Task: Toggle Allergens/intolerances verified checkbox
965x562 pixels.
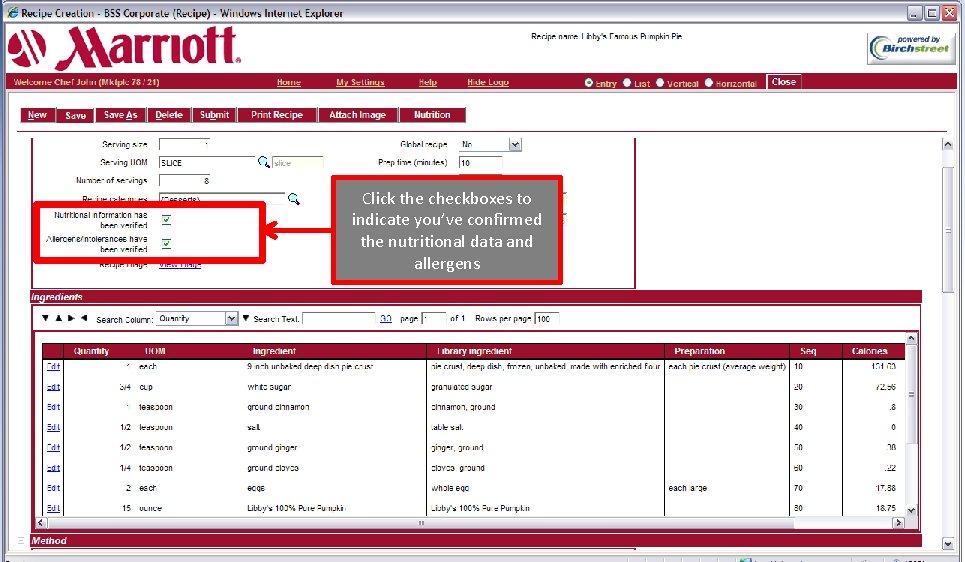Action: click(166, 244)
